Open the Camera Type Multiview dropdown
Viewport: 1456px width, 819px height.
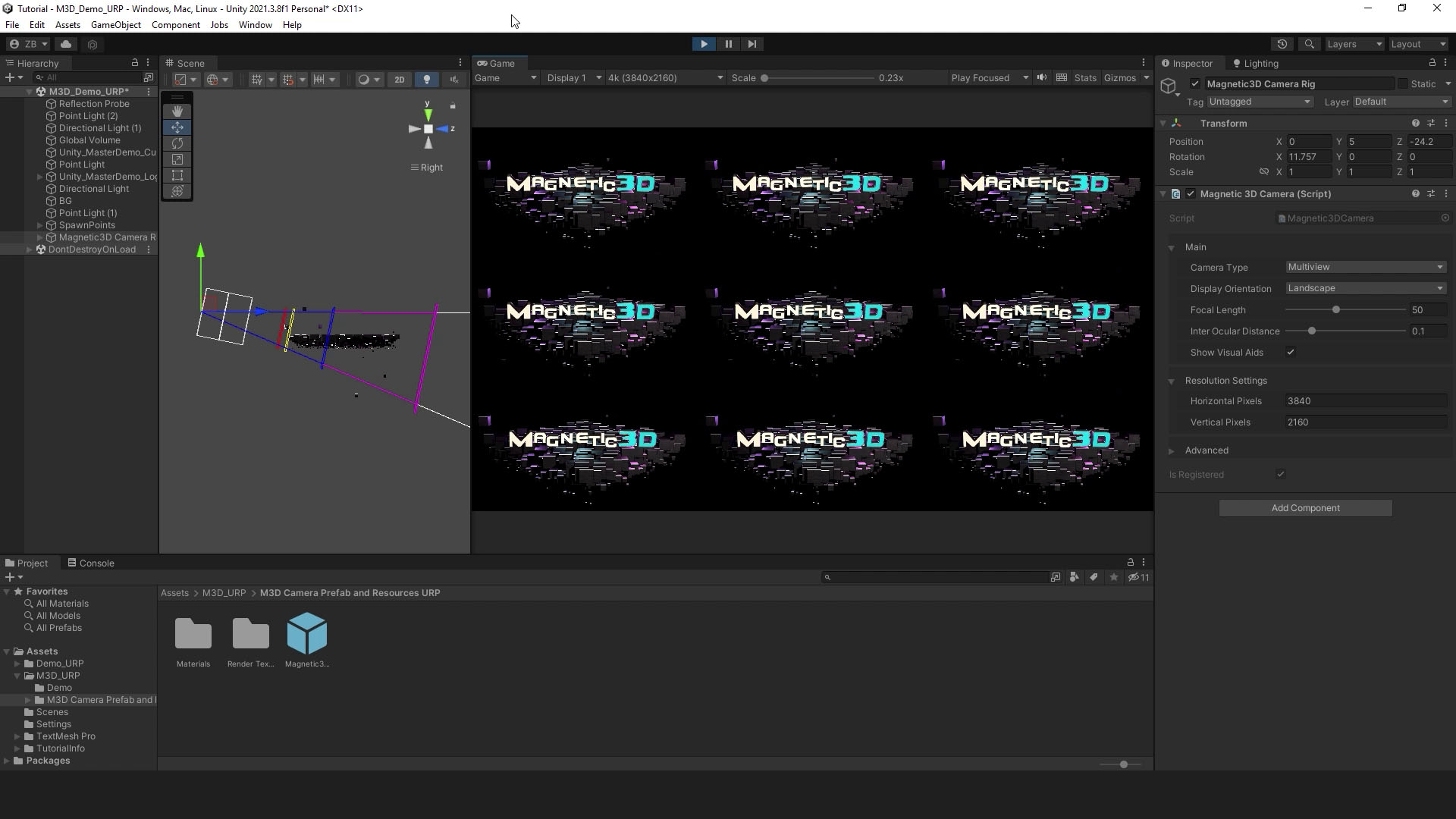tap(1364, 267)
